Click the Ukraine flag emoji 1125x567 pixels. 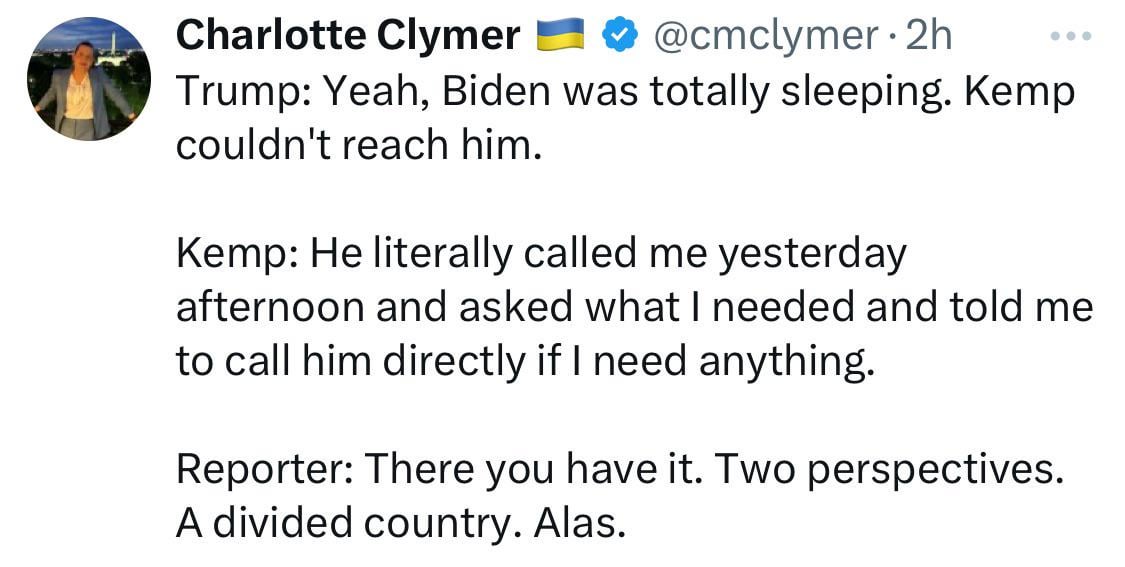pos(561,36)
